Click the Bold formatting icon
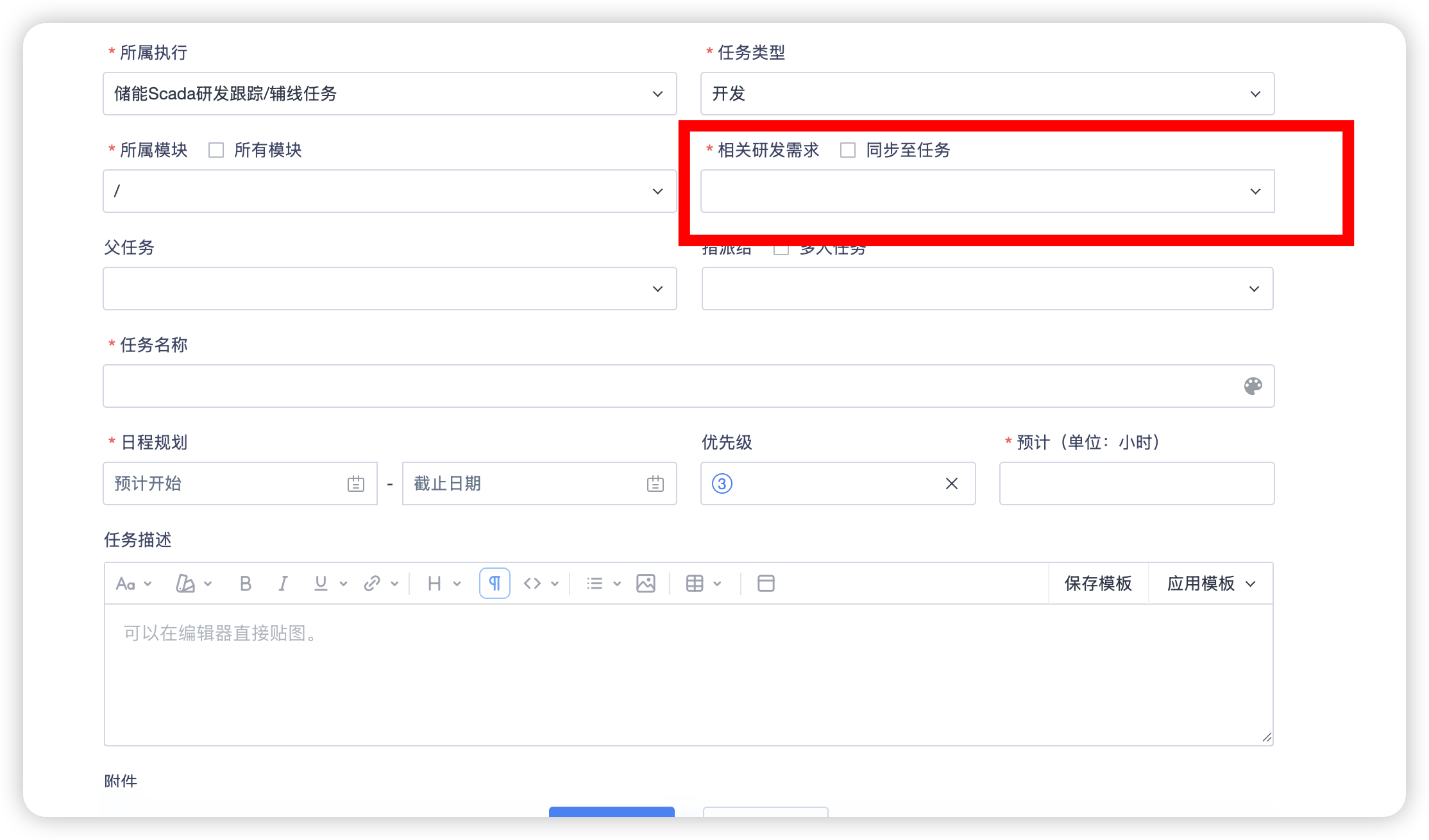The width and height of the screenshot is (1429, 840). [x=245, y=584]
